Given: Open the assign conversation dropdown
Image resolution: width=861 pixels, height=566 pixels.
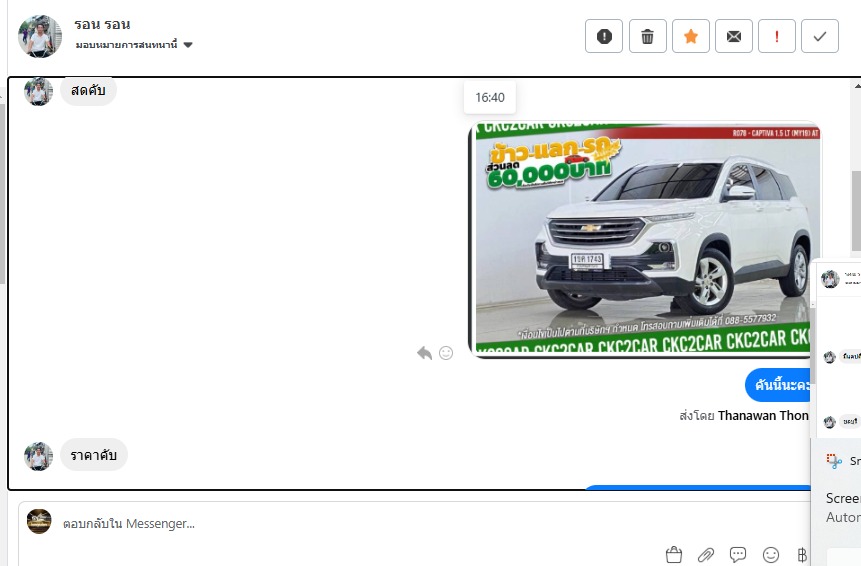Looking at the screenshot, I should [x=135, y=44].
